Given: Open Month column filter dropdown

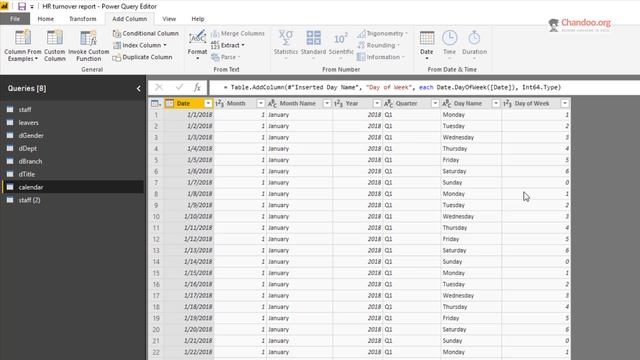Looking at the screenshot, I should tap(260, 104).
